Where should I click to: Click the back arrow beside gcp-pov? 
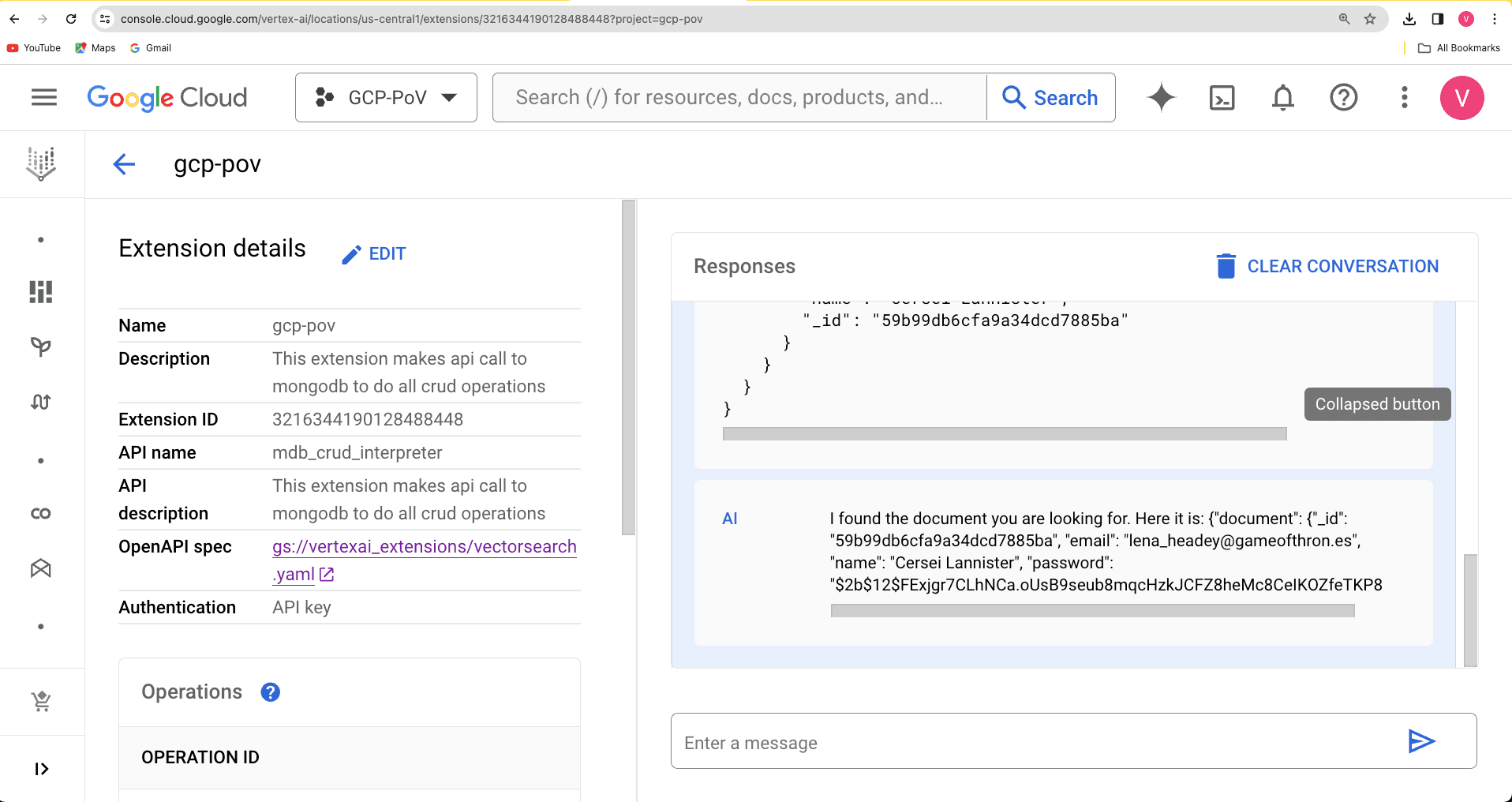(x=124, y=164)
